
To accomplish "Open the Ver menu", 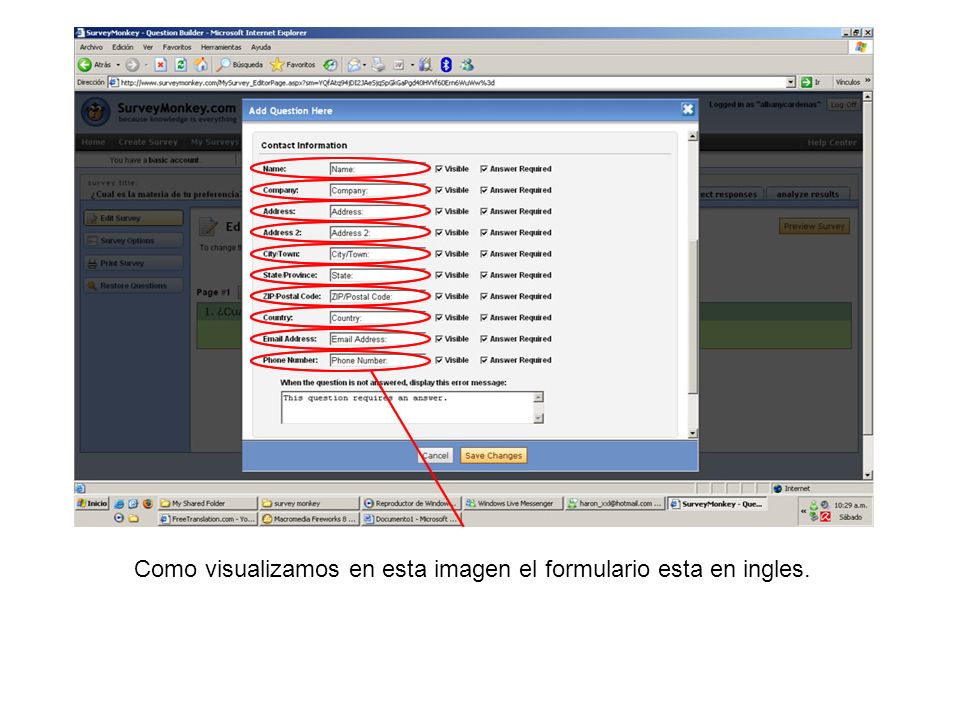I will (148, 47).
